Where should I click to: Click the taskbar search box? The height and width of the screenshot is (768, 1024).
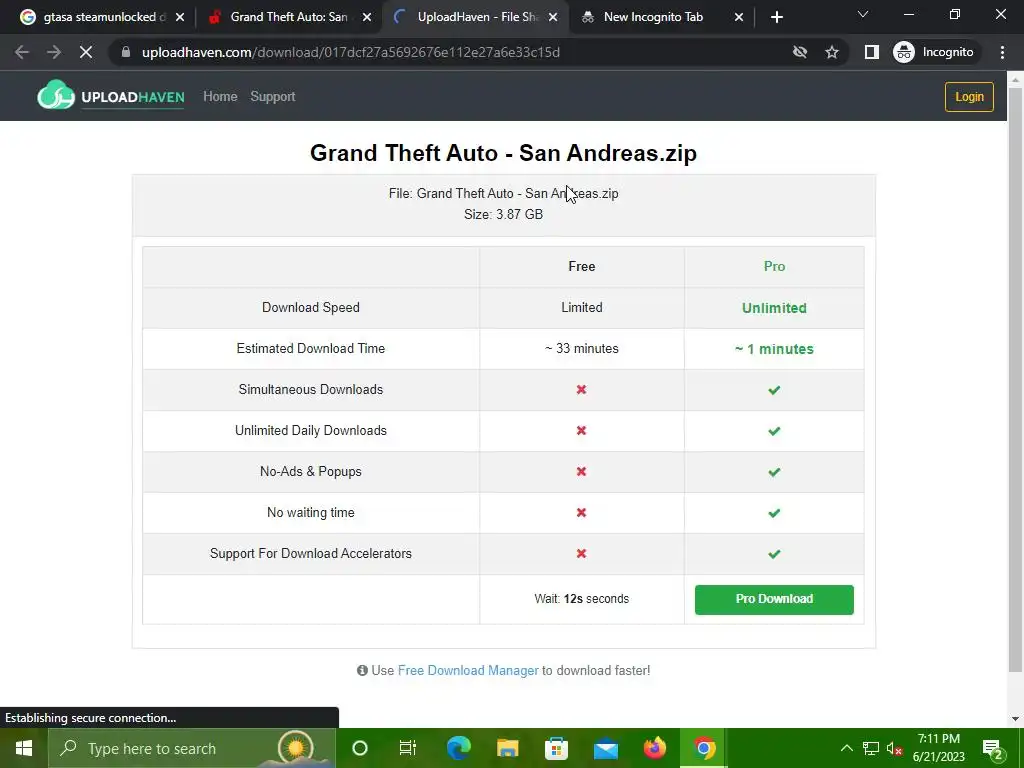192,748
